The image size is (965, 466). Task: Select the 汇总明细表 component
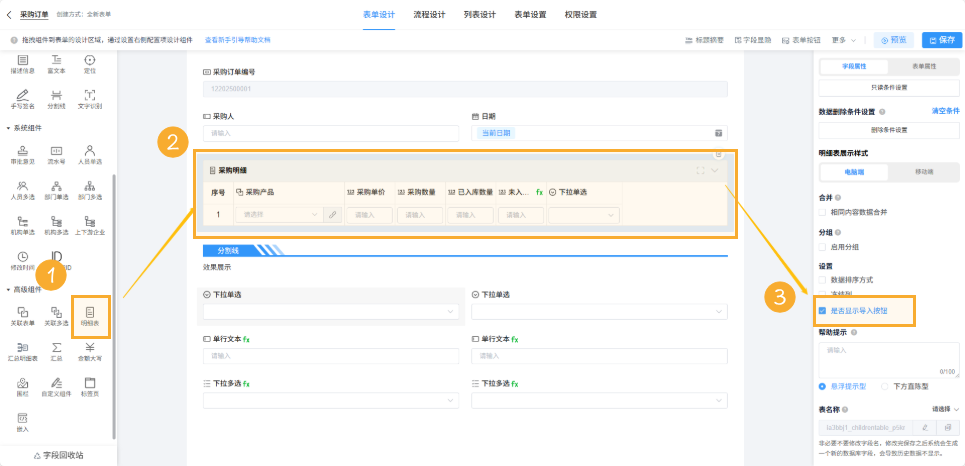click(x=23, y=351)
